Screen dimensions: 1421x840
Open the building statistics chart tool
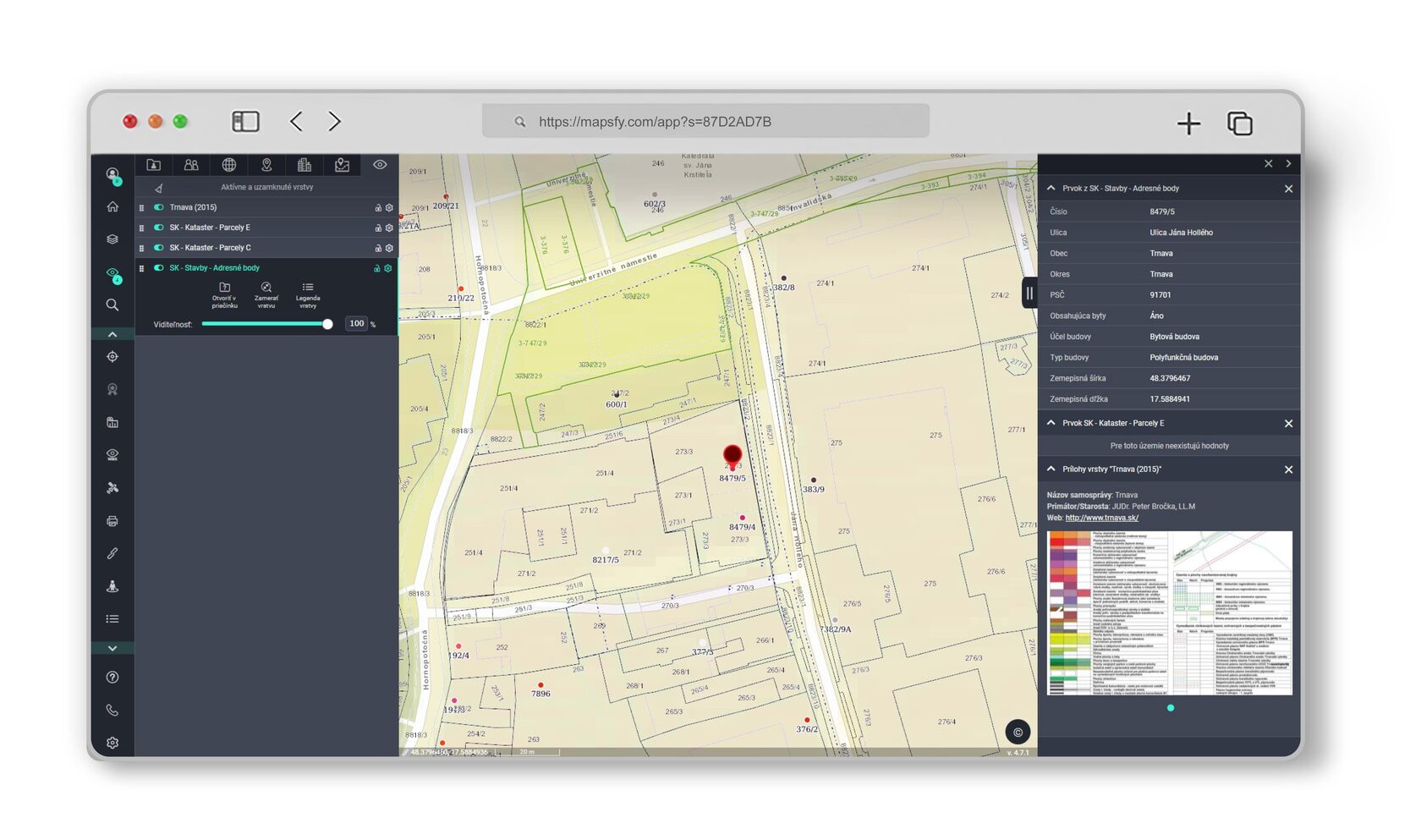(x=112, y=422)
